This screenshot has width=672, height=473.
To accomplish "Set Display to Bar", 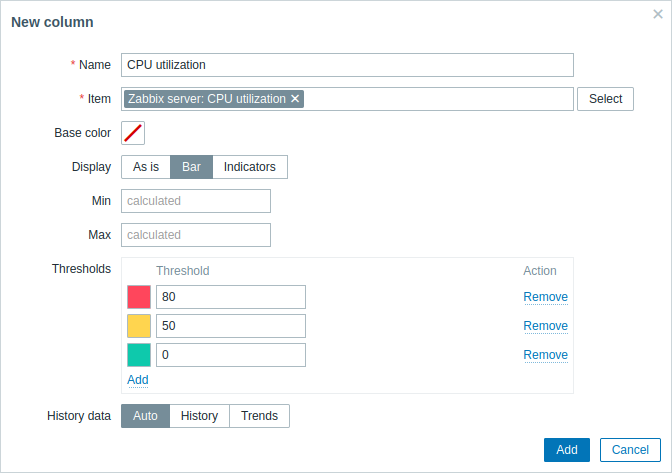I will [191, 167].
